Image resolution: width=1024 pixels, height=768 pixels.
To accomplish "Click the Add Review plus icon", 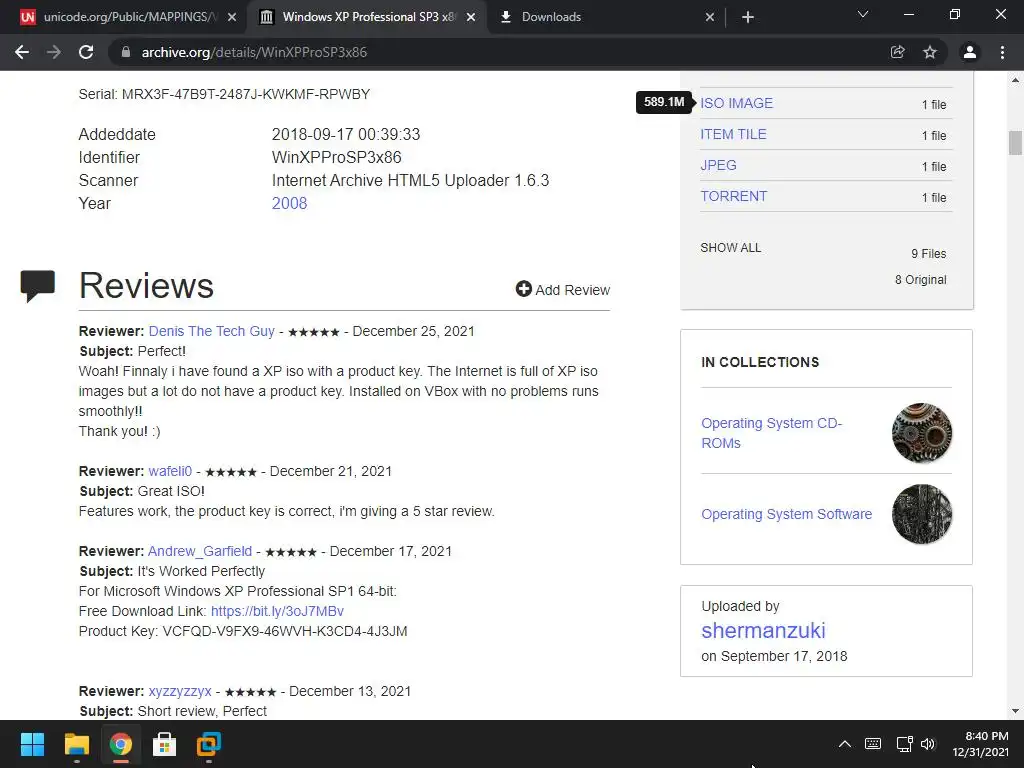I will [523, 289].
